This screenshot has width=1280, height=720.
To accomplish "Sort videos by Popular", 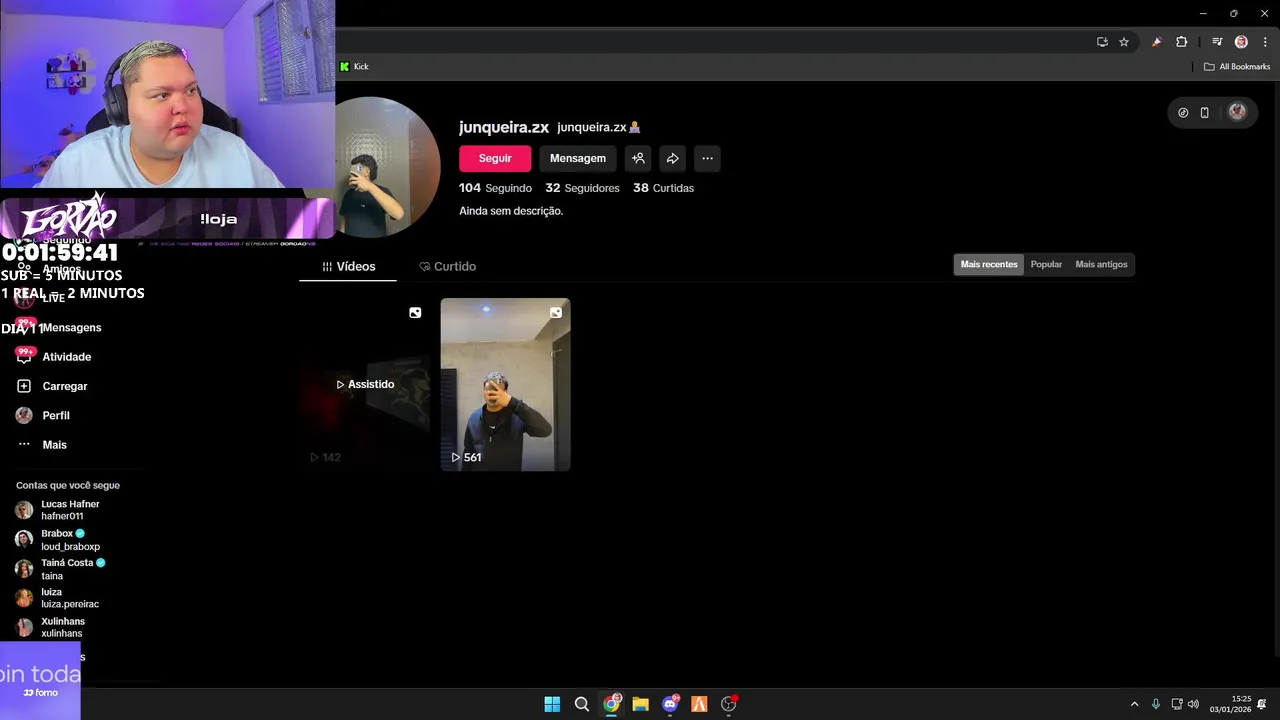I will coord(1046,264).
